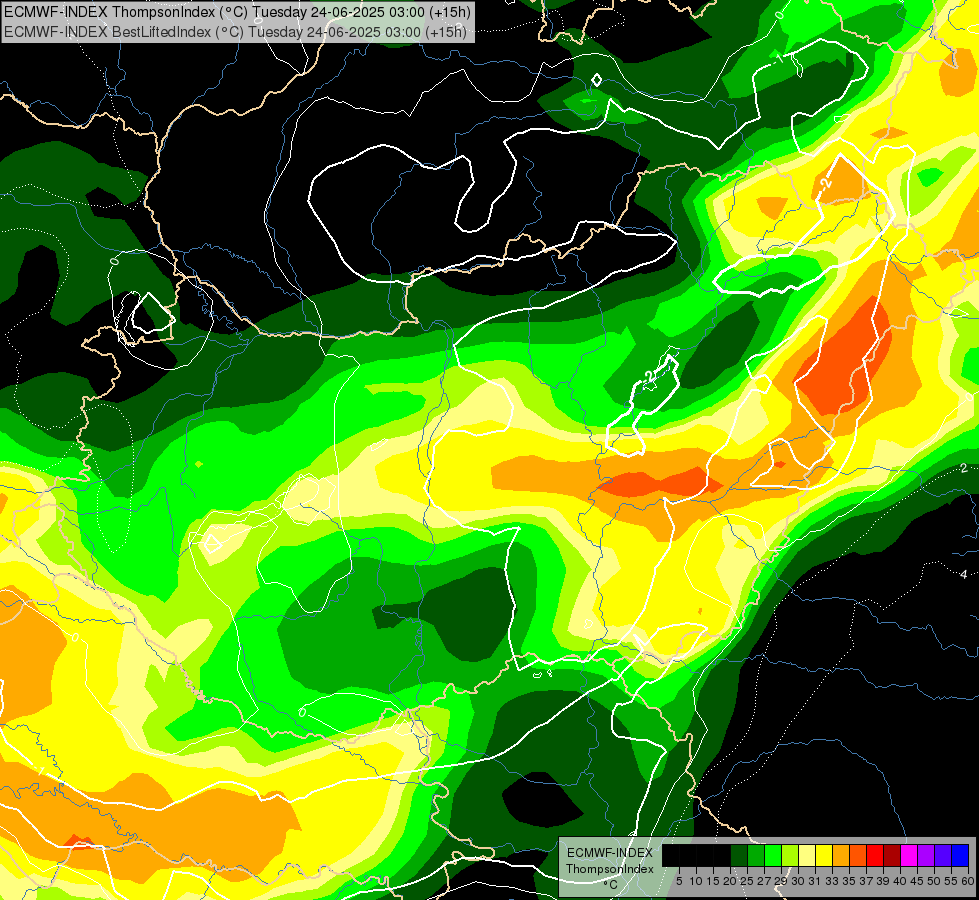Click legend tick label 5
The height and width of the screenshot is (900, 979).
679,881
